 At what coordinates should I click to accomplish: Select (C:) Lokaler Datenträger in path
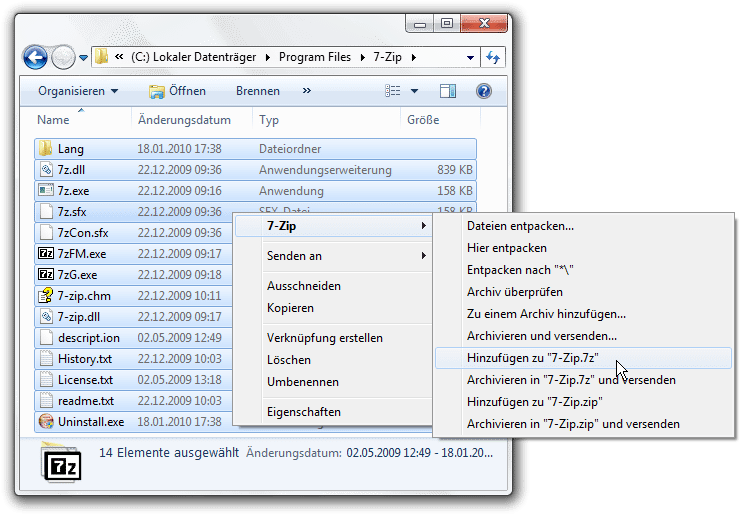(x=193, y=57)
